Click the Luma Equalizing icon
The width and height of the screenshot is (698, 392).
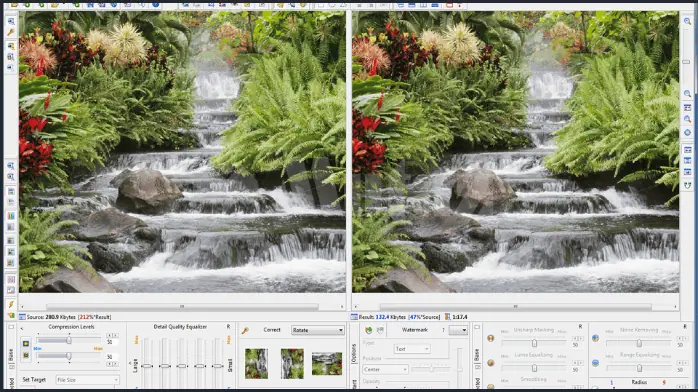pyautogui.click(x=491, y=363)
